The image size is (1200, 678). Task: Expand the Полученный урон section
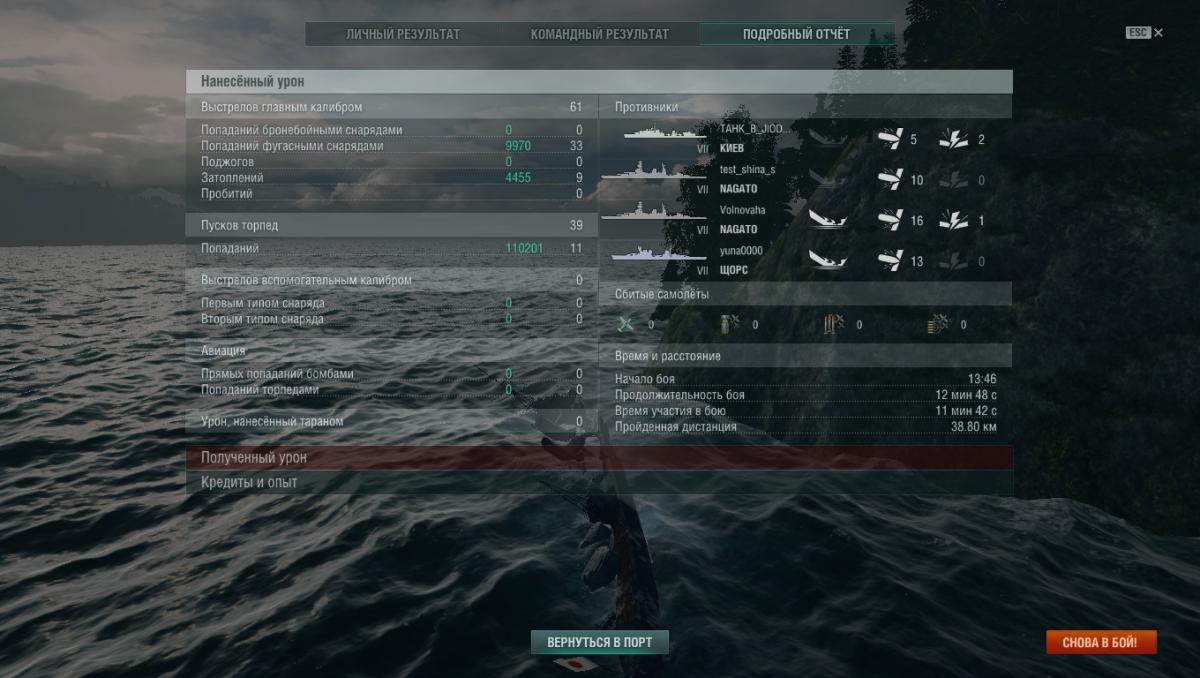tap(599, 457)
